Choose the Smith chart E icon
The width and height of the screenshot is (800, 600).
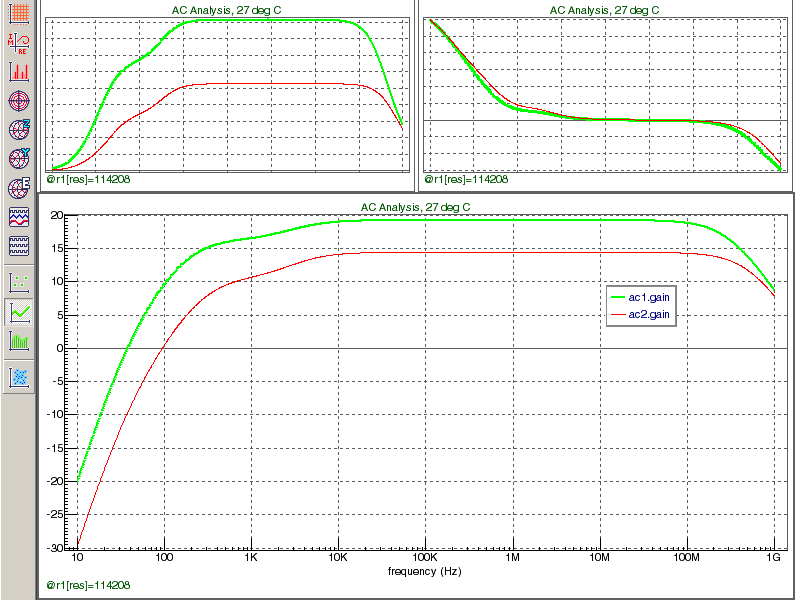coord(19,188)
